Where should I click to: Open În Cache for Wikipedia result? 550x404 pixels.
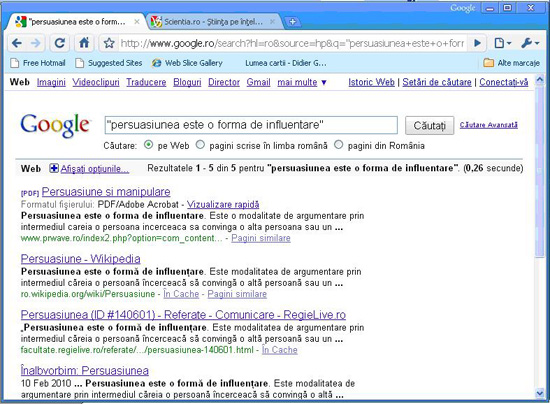(181, 294)
